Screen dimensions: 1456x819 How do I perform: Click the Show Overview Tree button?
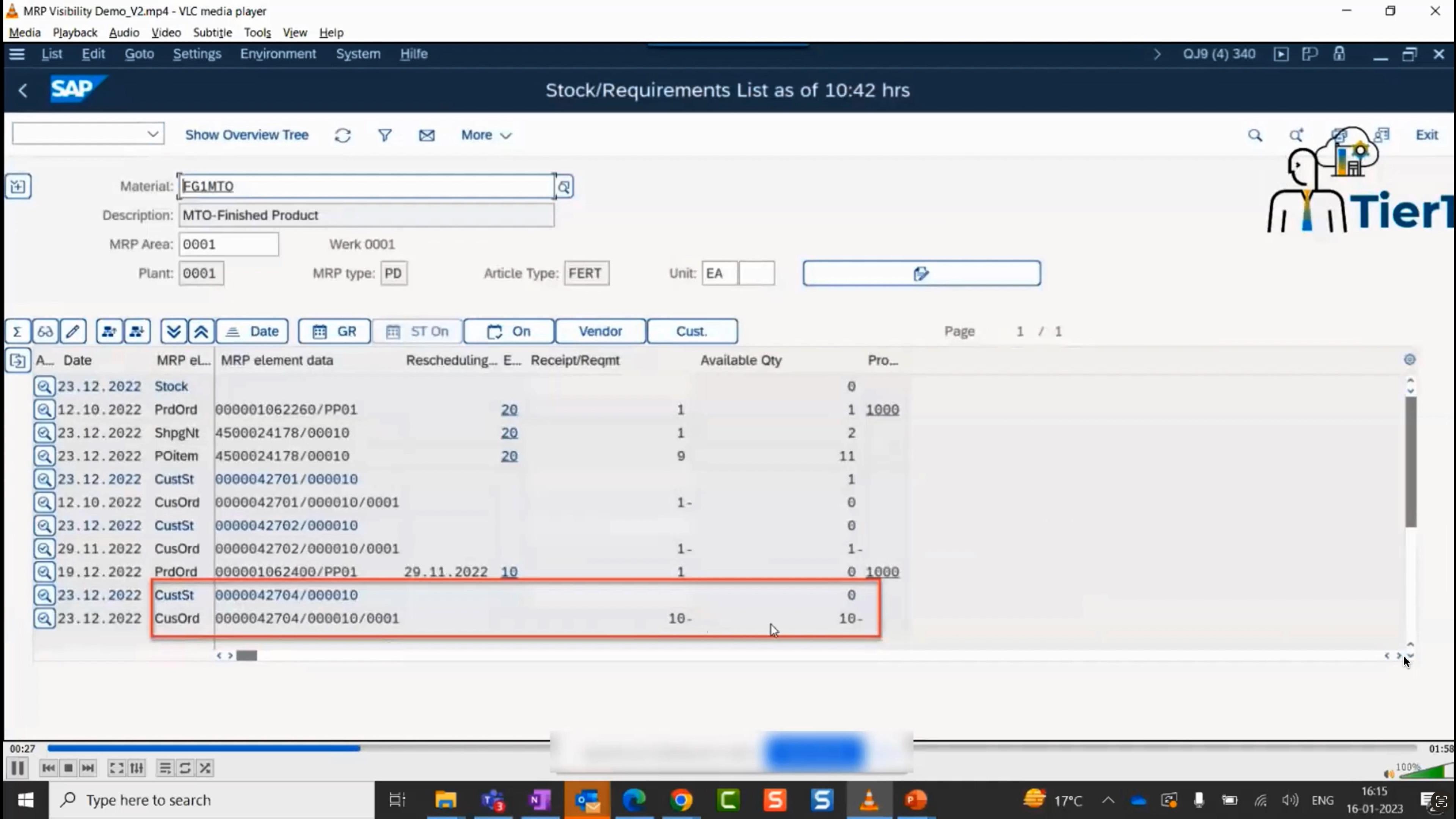pos(246,135)
